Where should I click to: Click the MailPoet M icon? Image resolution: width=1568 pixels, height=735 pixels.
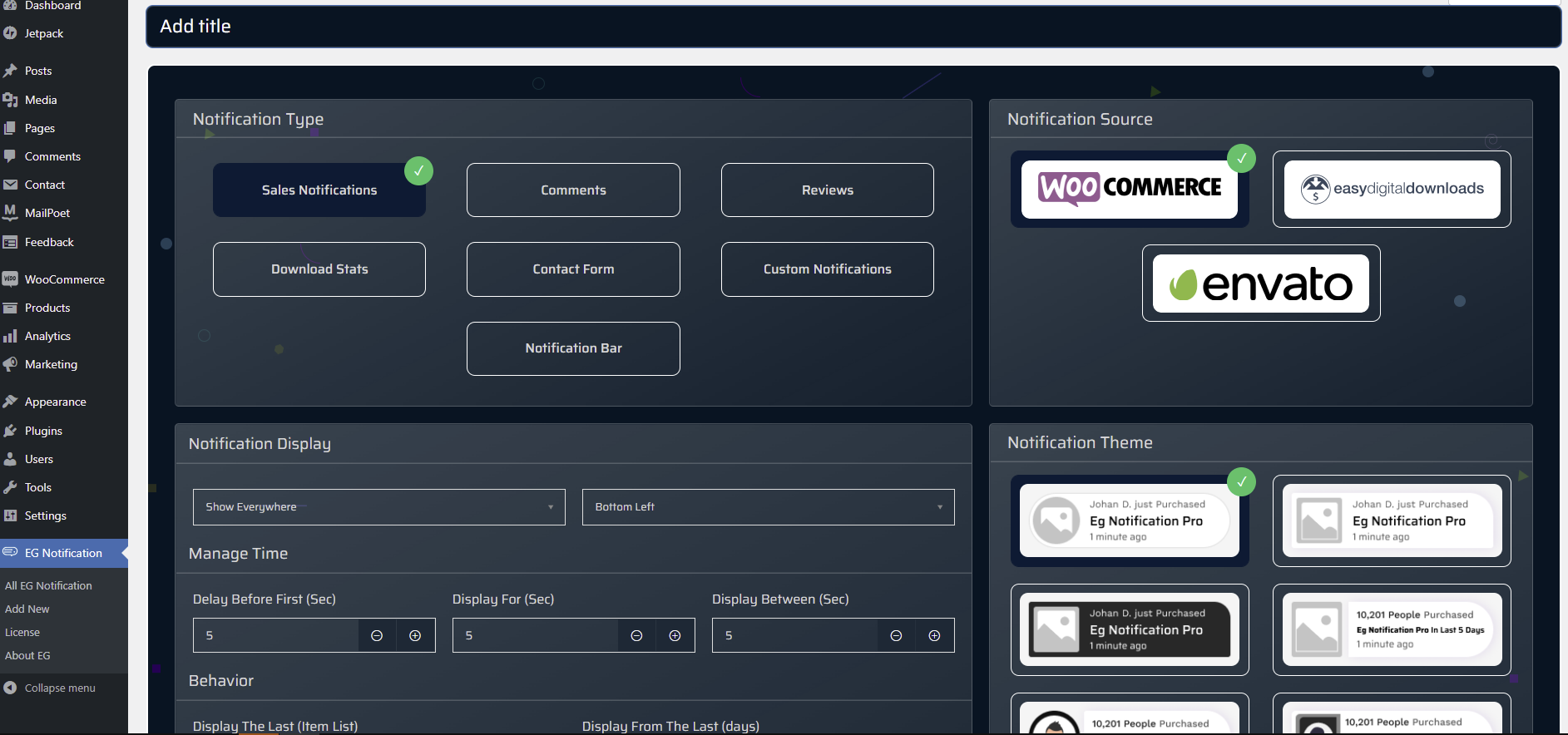tap(10, 213)
